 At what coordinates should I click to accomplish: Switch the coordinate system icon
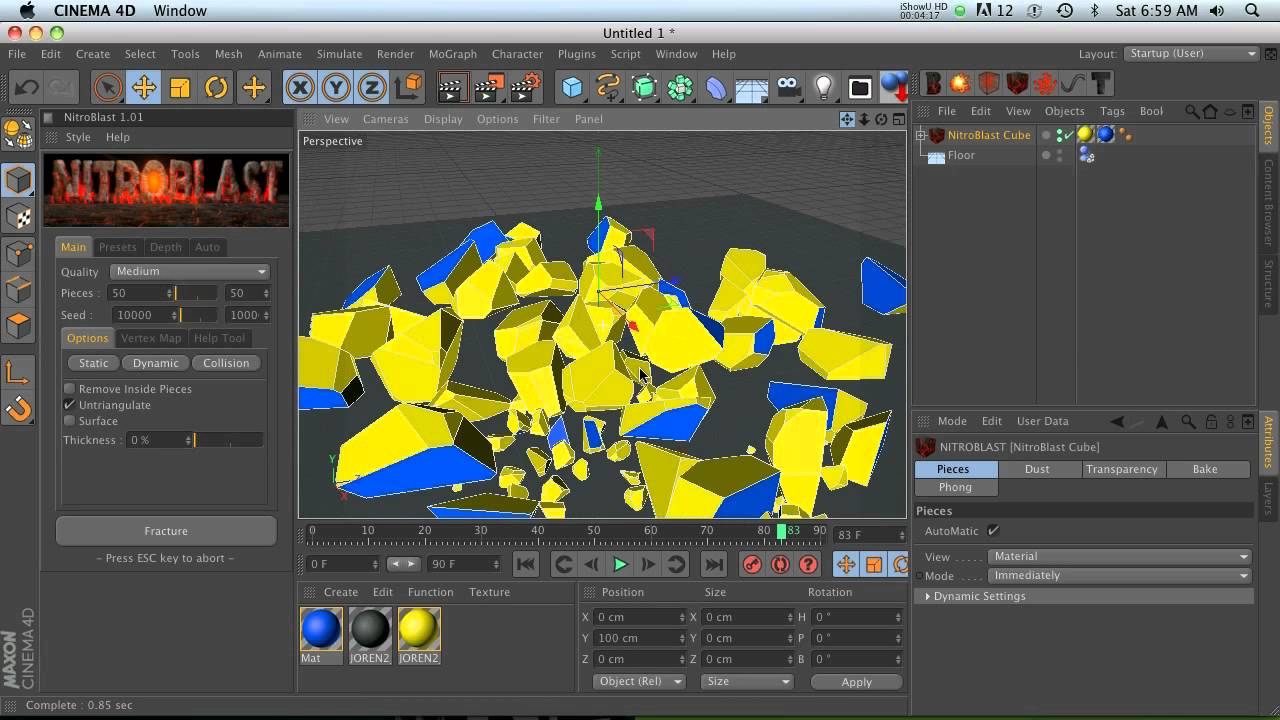(408, 88)
